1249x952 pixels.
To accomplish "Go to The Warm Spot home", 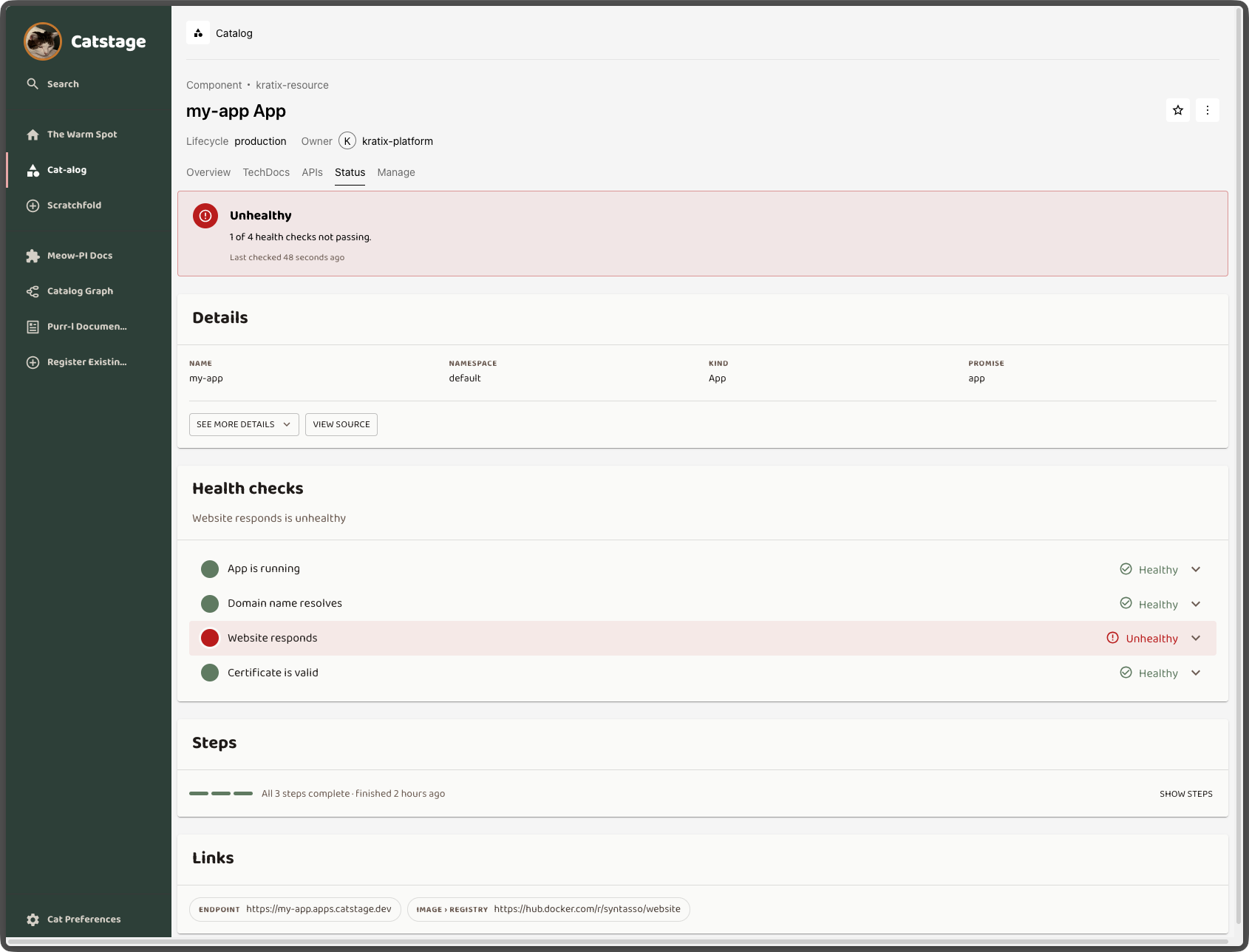I will 72,135.
